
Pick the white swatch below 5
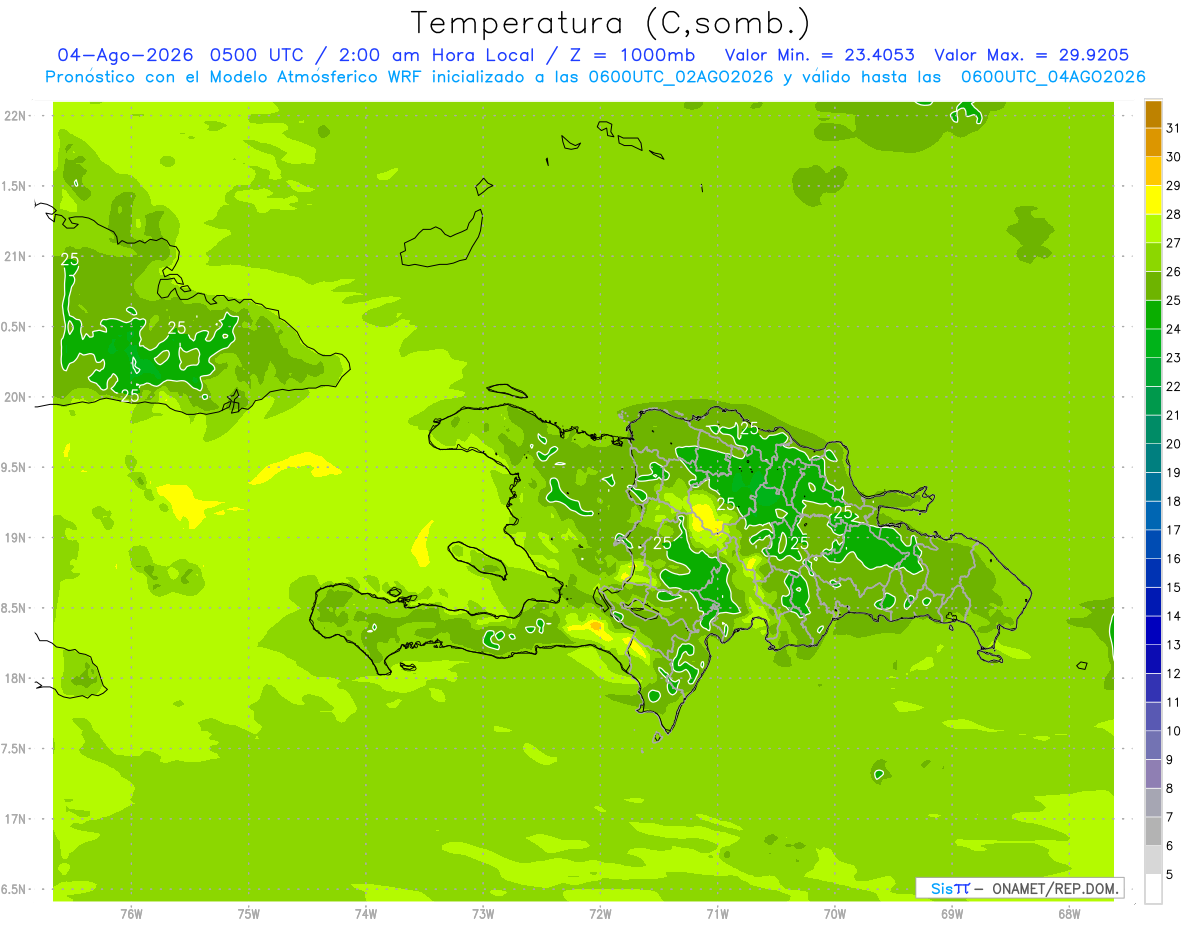click(x=1154, y=889)
